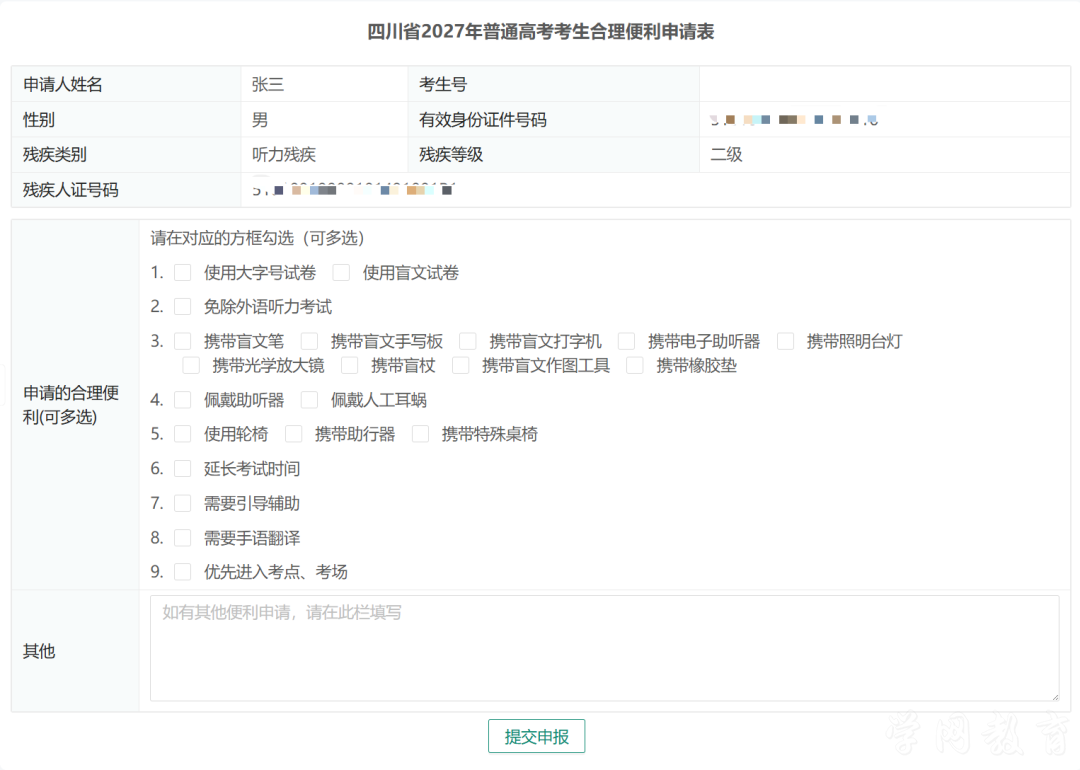Click the 残疾类别 label
The height and width of the screenshot is (770, 1080).
point(54,154)
